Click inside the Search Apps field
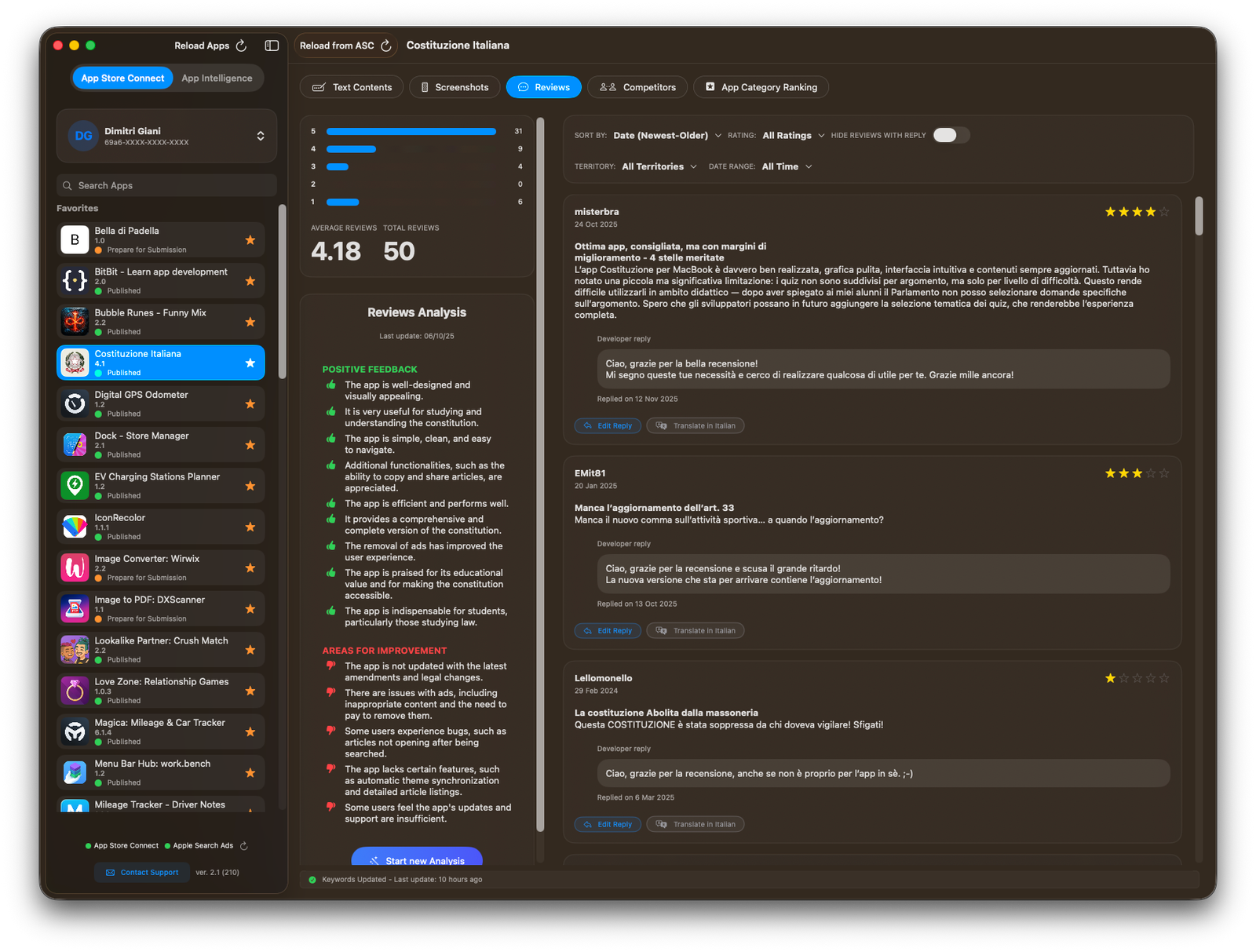 coord(165,184)
